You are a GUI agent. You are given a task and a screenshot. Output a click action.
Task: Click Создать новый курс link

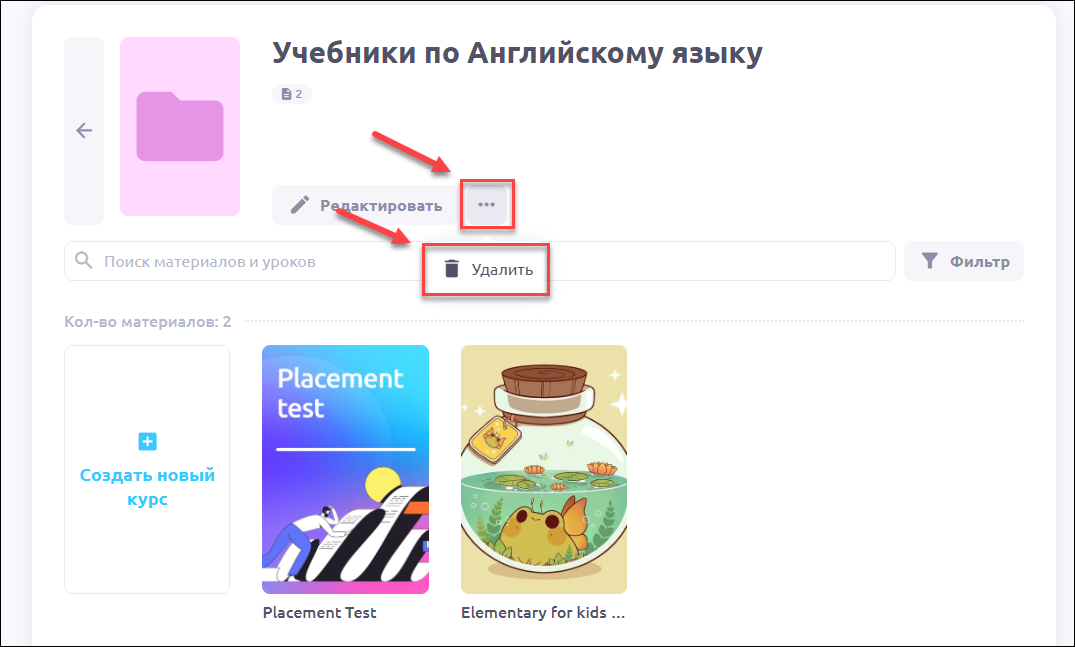click(x=147, y=487)
